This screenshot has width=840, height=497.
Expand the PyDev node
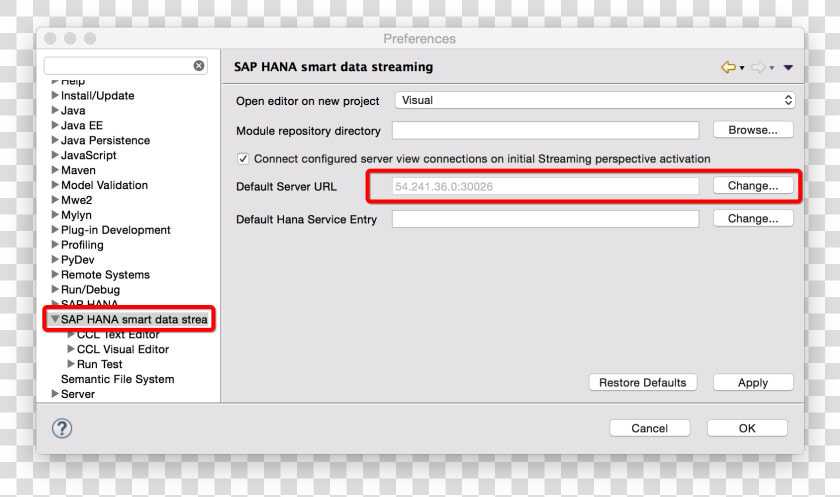[x=55, y=259]
